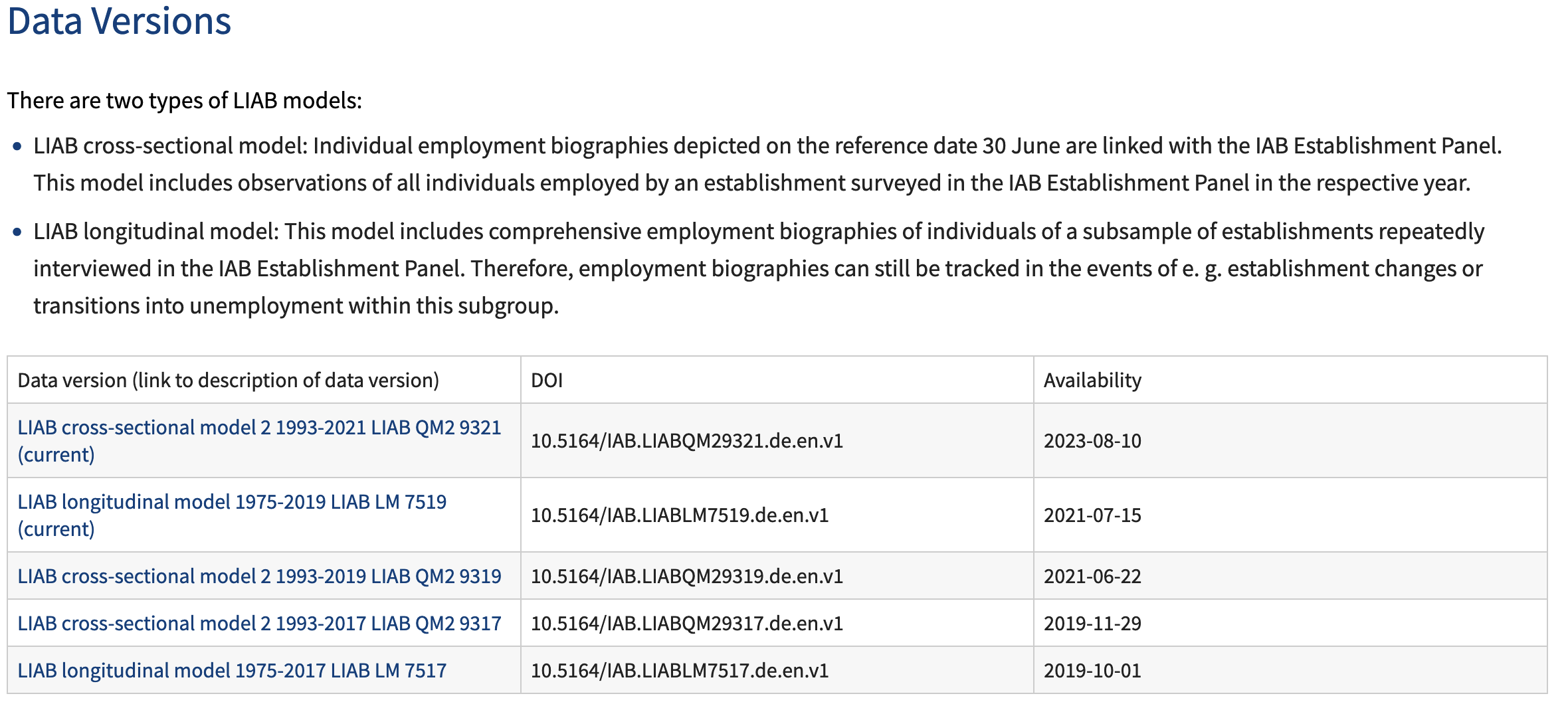Viewport: 1568px width, 708px height.
Task: Click the "There are two types" sentence
Action: 184,101
